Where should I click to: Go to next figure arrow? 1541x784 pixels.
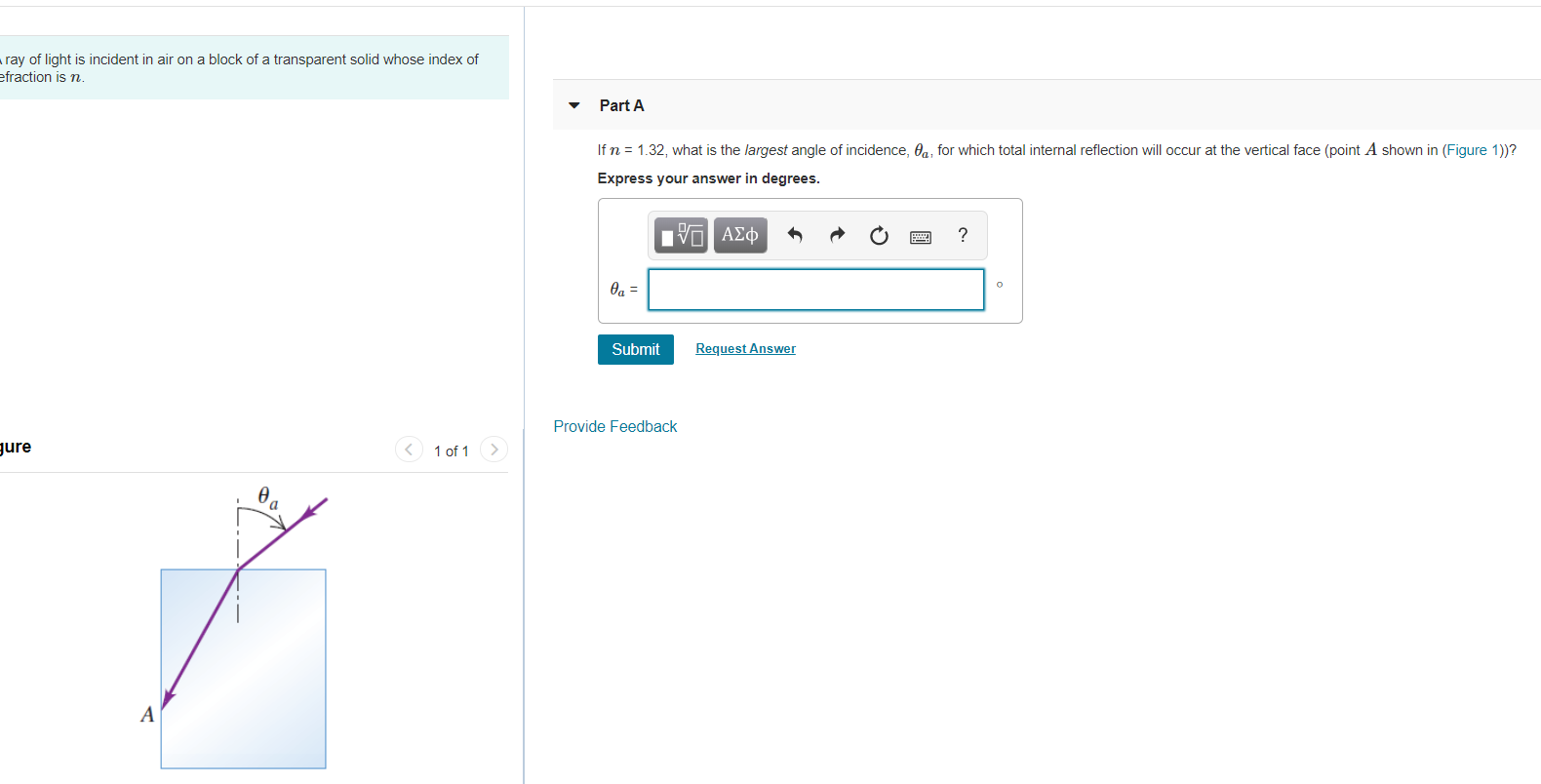494,450
